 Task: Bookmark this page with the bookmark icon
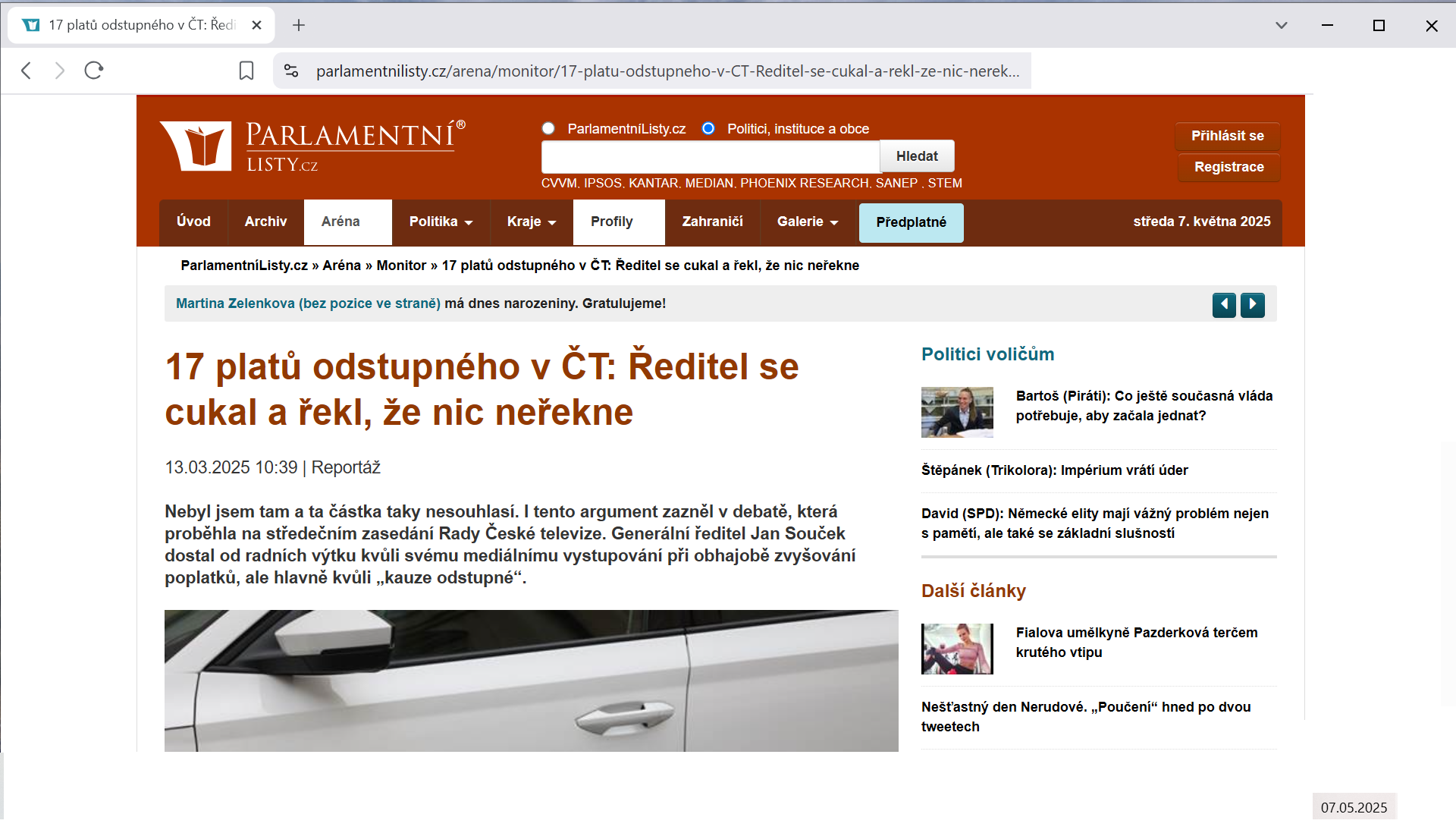click(x=246, y=71)
